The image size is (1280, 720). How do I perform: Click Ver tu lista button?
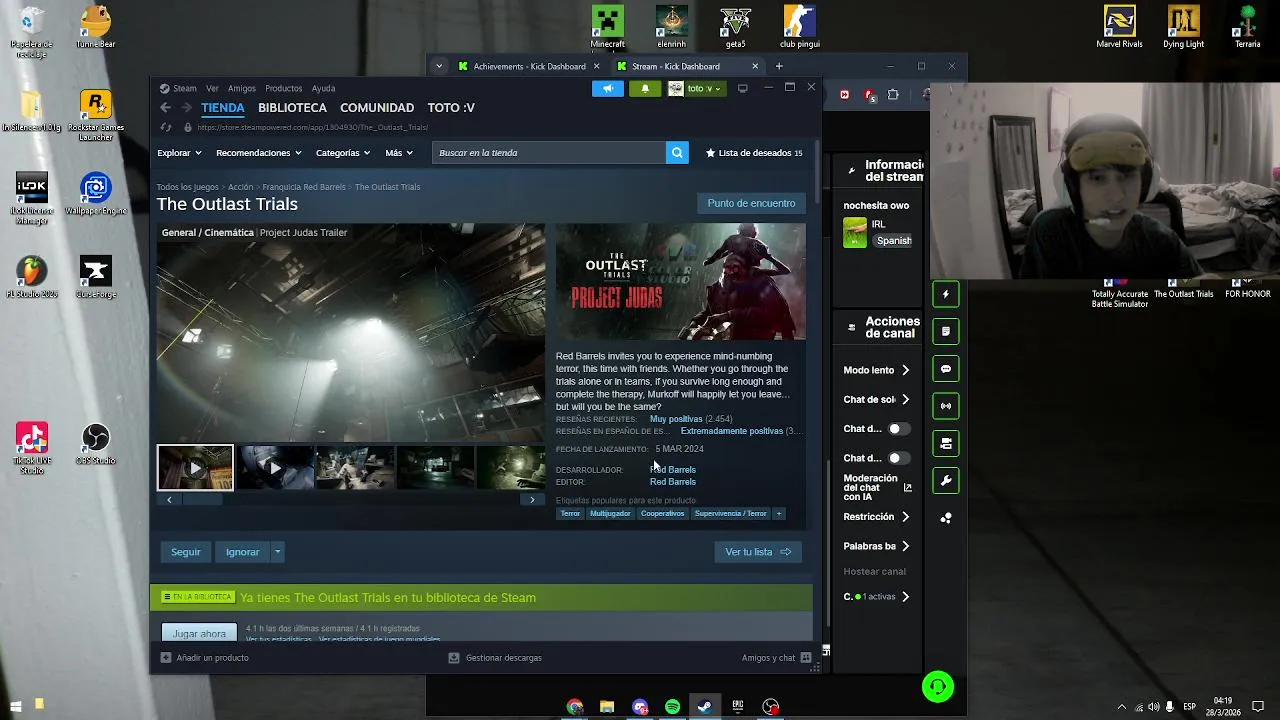tap(758, 552)
